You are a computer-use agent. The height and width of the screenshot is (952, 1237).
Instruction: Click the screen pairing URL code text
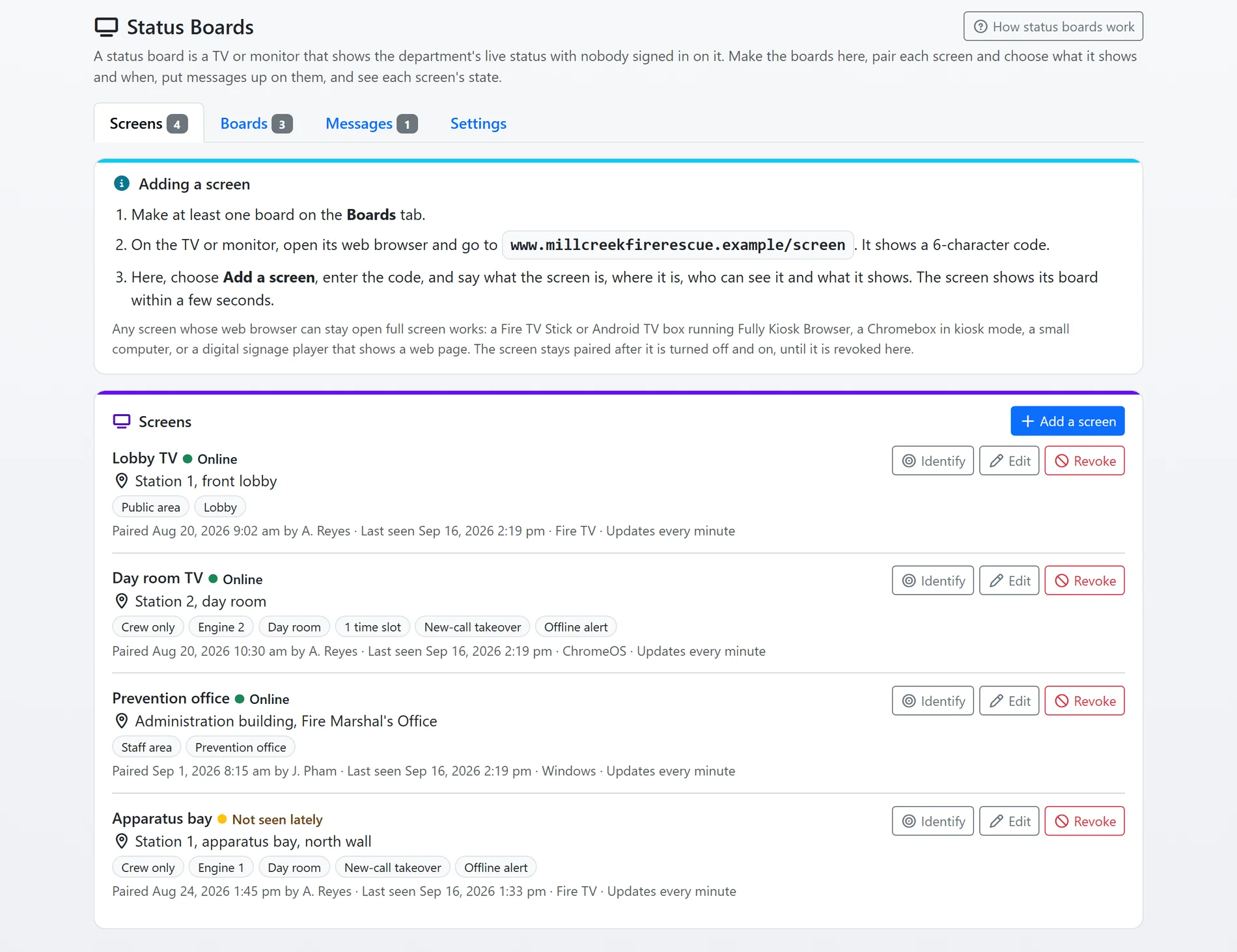[678, 245]
